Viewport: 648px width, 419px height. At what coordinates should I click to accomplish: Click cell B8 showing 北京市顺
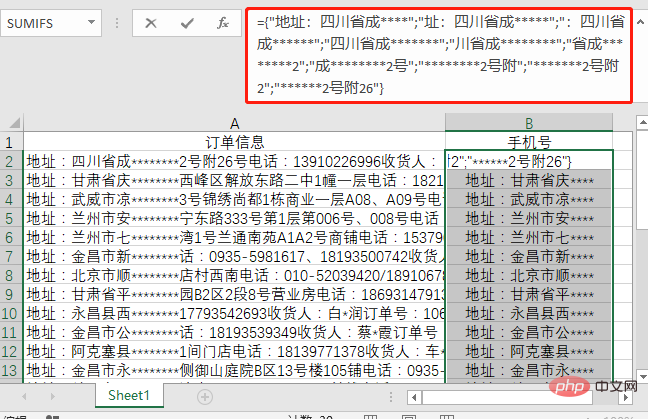tap(529, 275)
